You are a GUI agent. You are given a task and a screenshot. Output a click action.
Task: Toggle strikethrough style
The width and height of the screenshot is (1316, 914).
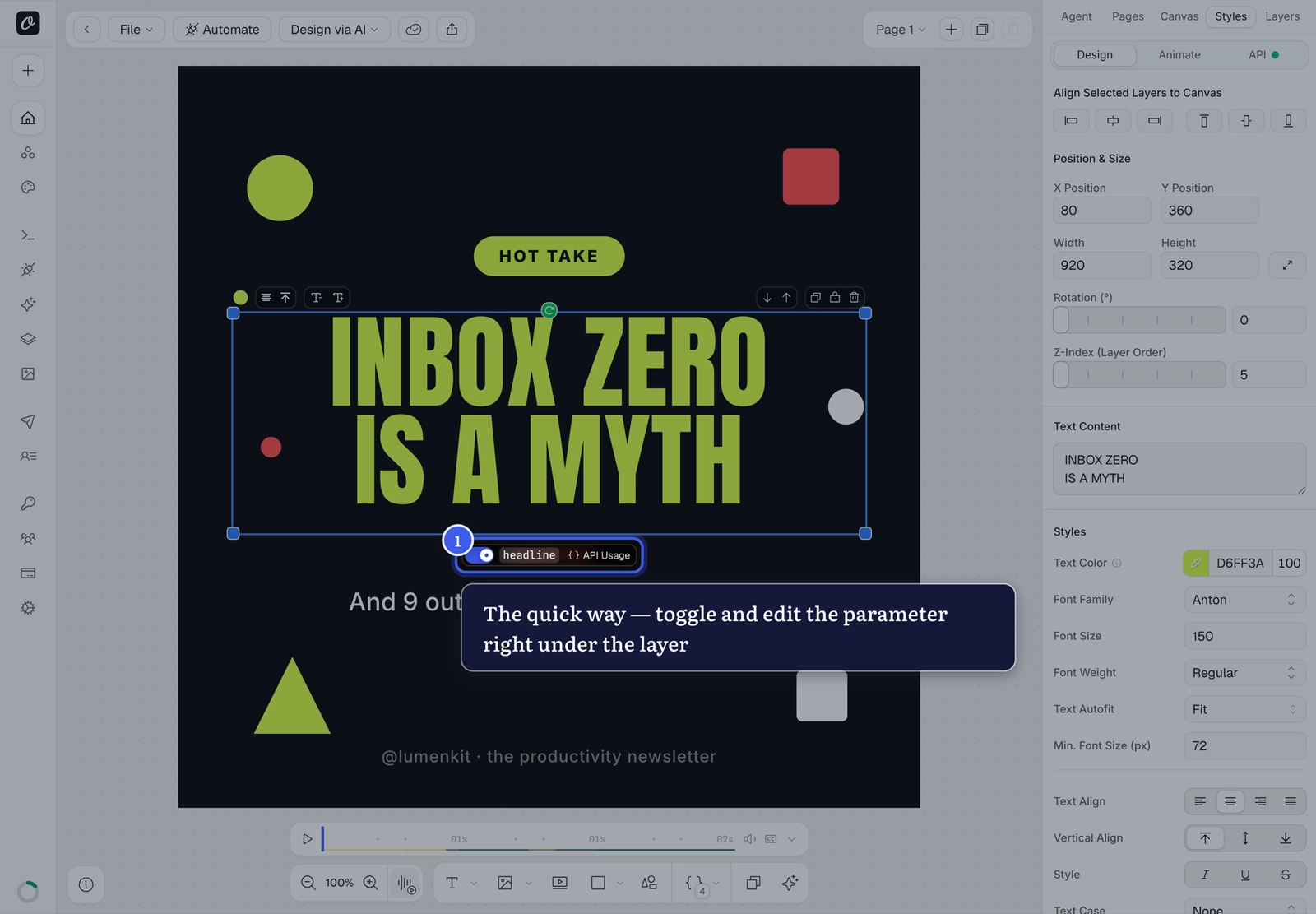[1286, 875]
